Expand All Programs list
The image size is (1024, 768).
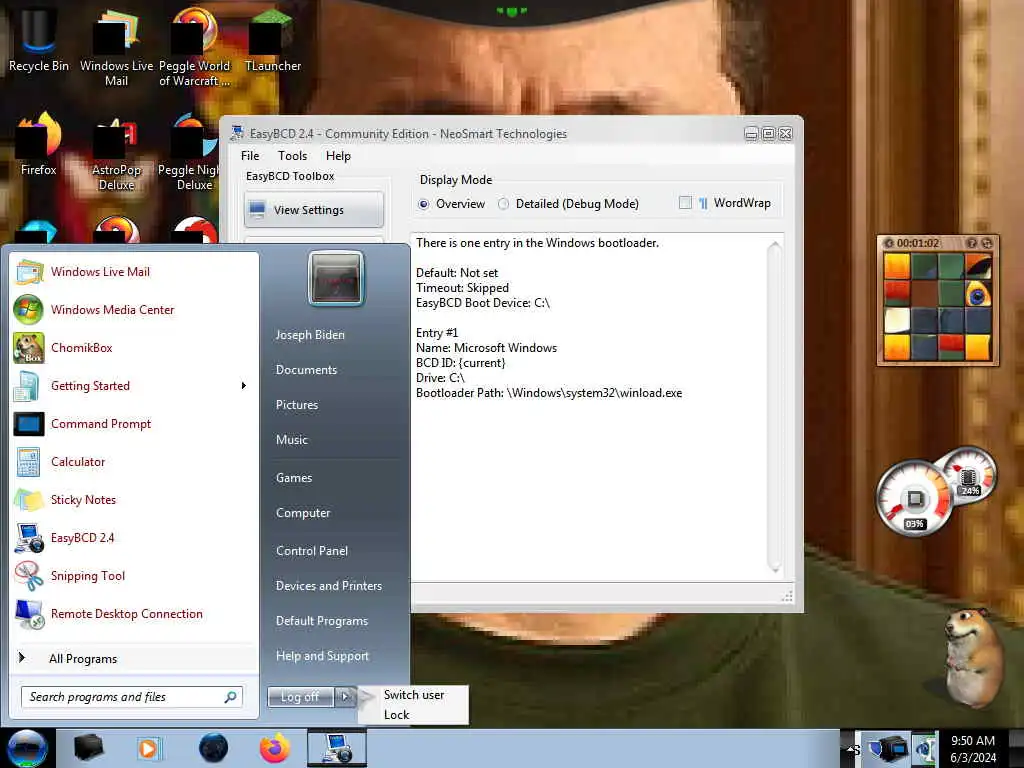click(83, 658)
